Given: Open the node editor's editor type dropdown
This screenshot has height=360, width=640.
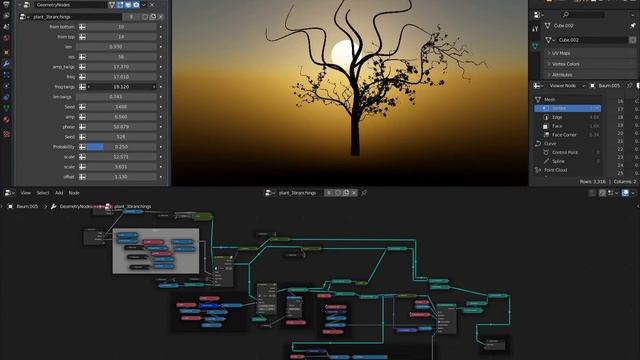Looking at the screenshot, I should [x=9, y=193].
